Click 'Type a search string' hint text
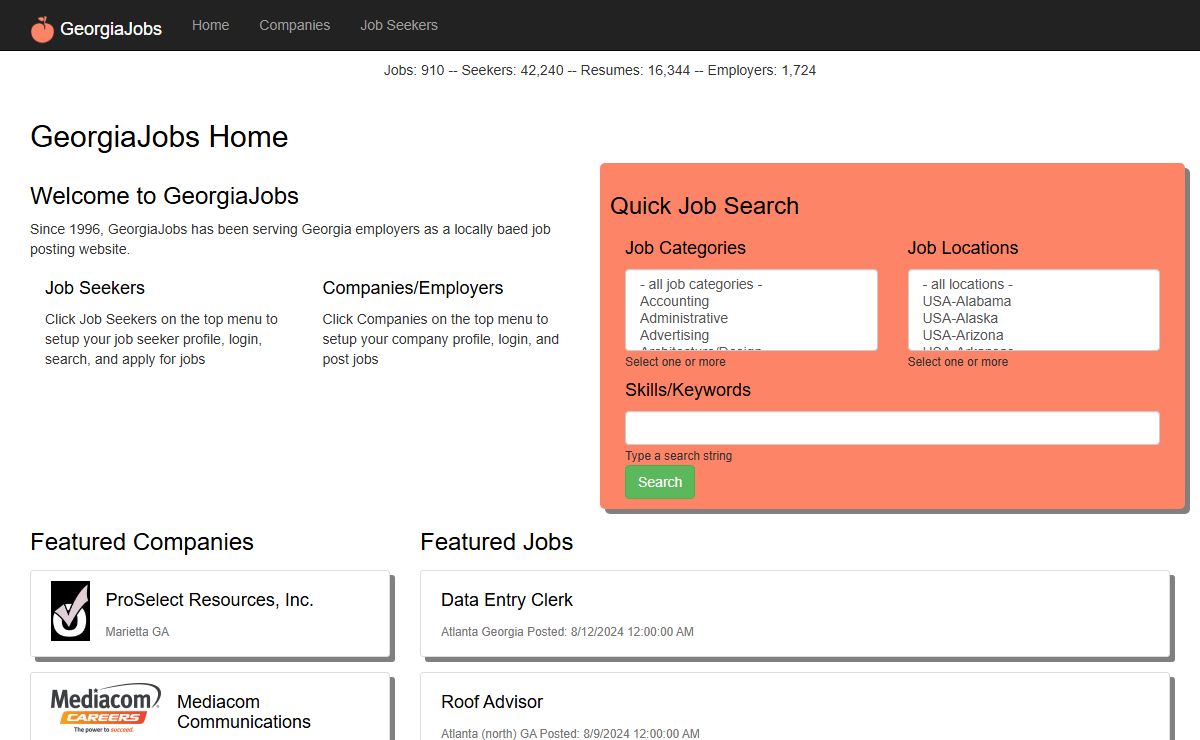Image resolution: width=1200 pixels, height=740 pixels. click(679, 456)
